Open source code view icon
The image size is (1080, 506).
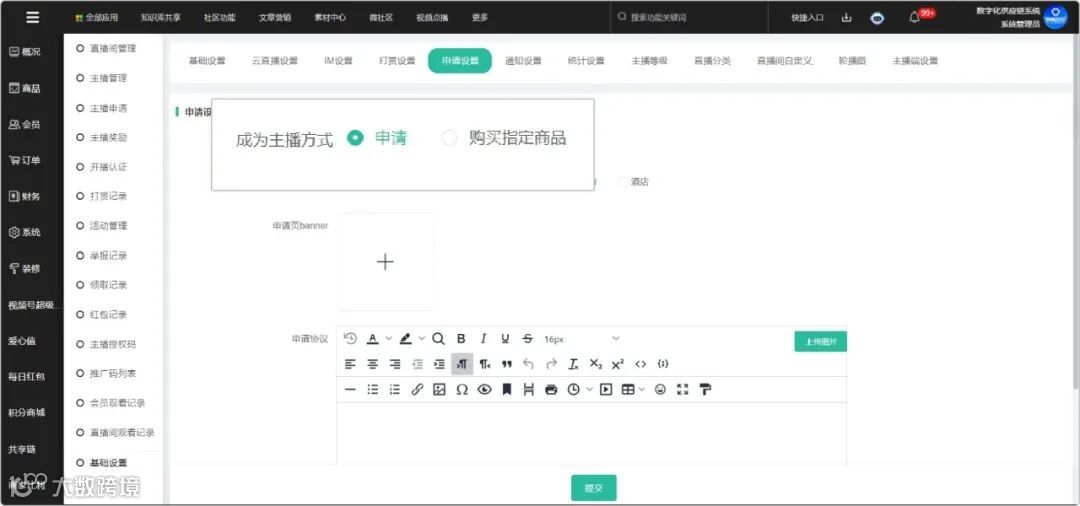pyautogui.click(x=641, y=364)
